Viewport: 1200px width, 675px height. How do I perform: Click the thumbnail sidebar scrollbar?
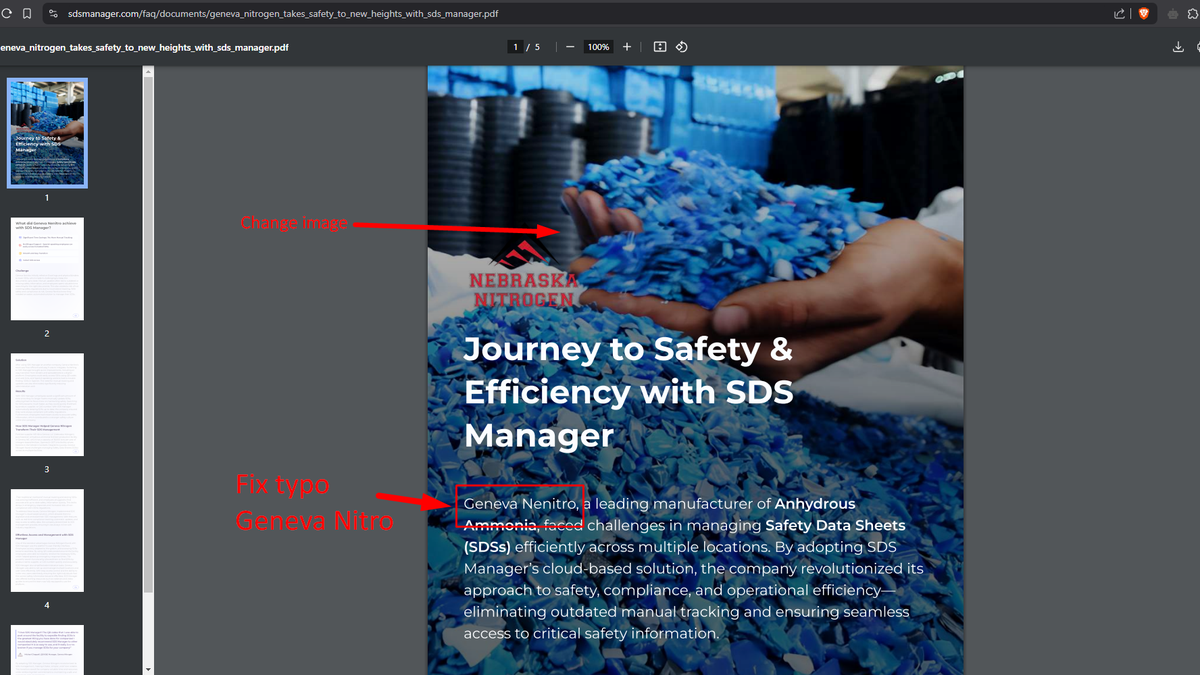click(x=148, y=330)
